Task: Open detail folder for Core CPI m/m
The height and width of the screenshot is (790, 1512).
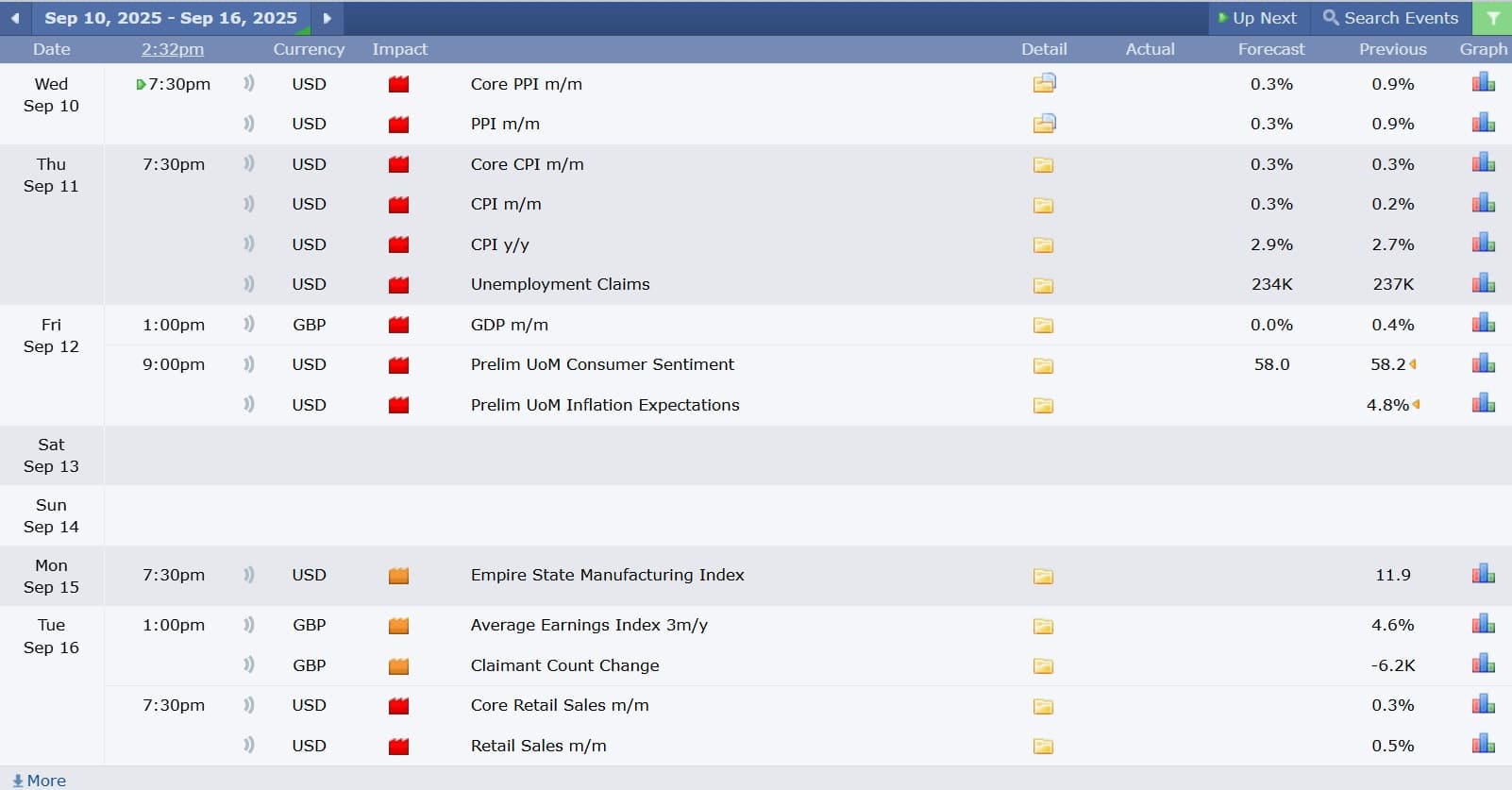Action: (x=1043, y=165)
